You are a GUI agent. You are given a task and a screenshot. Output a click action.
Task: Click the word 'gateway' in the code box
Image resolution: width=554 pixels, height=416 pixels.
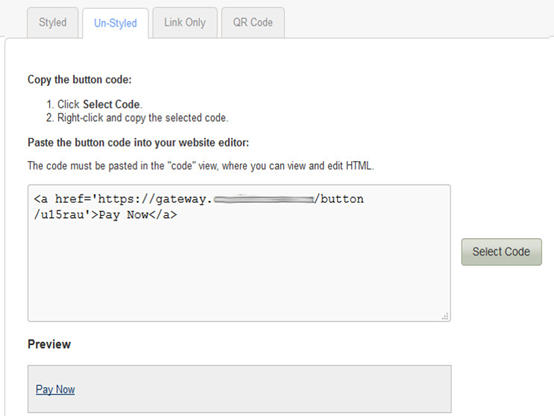pos(181,199)
